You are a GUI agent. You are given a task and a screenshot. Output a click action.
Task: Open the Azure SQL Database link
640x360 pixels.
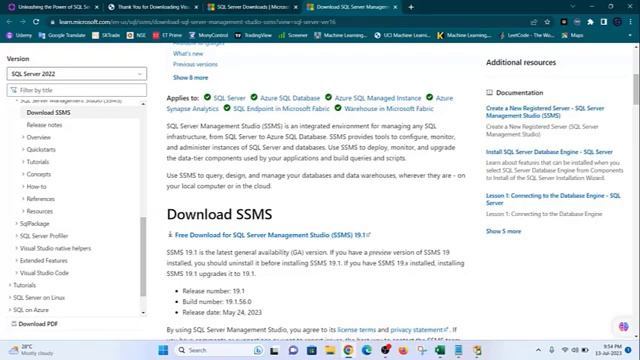click(x=290, y=98)
